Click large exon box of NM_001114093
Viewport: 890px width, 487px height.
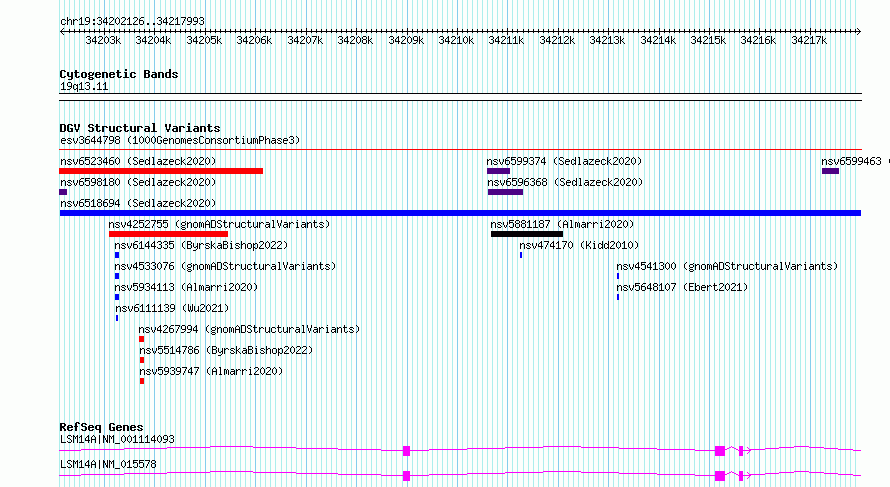coord(720,451)
